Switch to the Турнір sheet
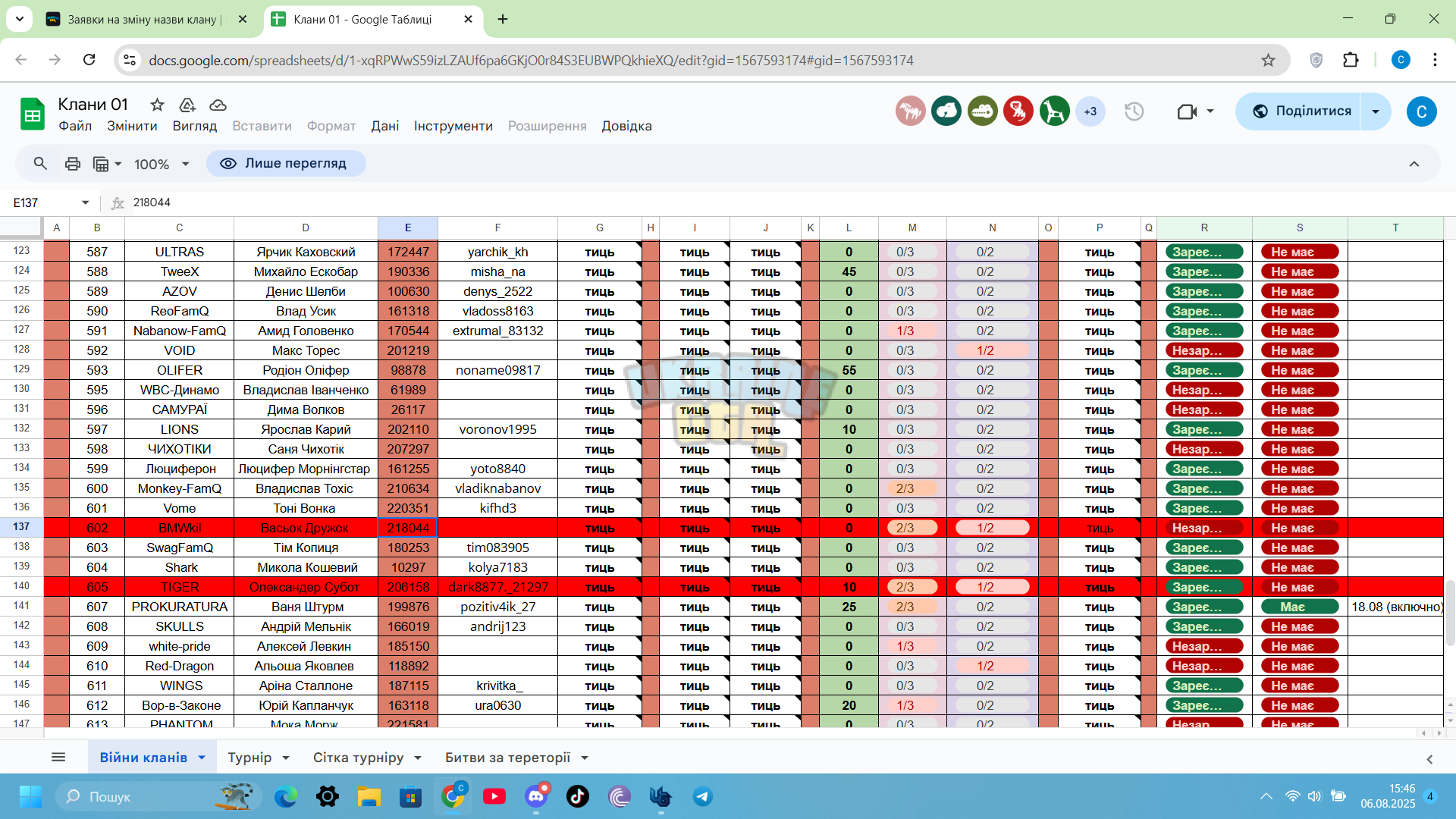This screenshot has height=819, width=1456. (249, 758)
